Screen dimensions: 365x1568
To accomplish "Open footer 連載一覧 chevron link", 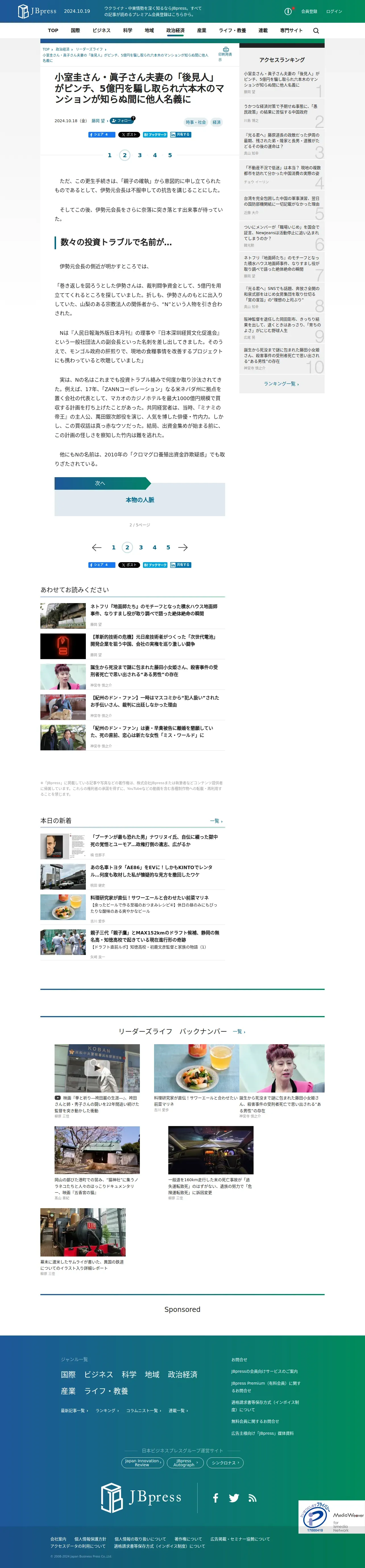I will point(178,1410).
